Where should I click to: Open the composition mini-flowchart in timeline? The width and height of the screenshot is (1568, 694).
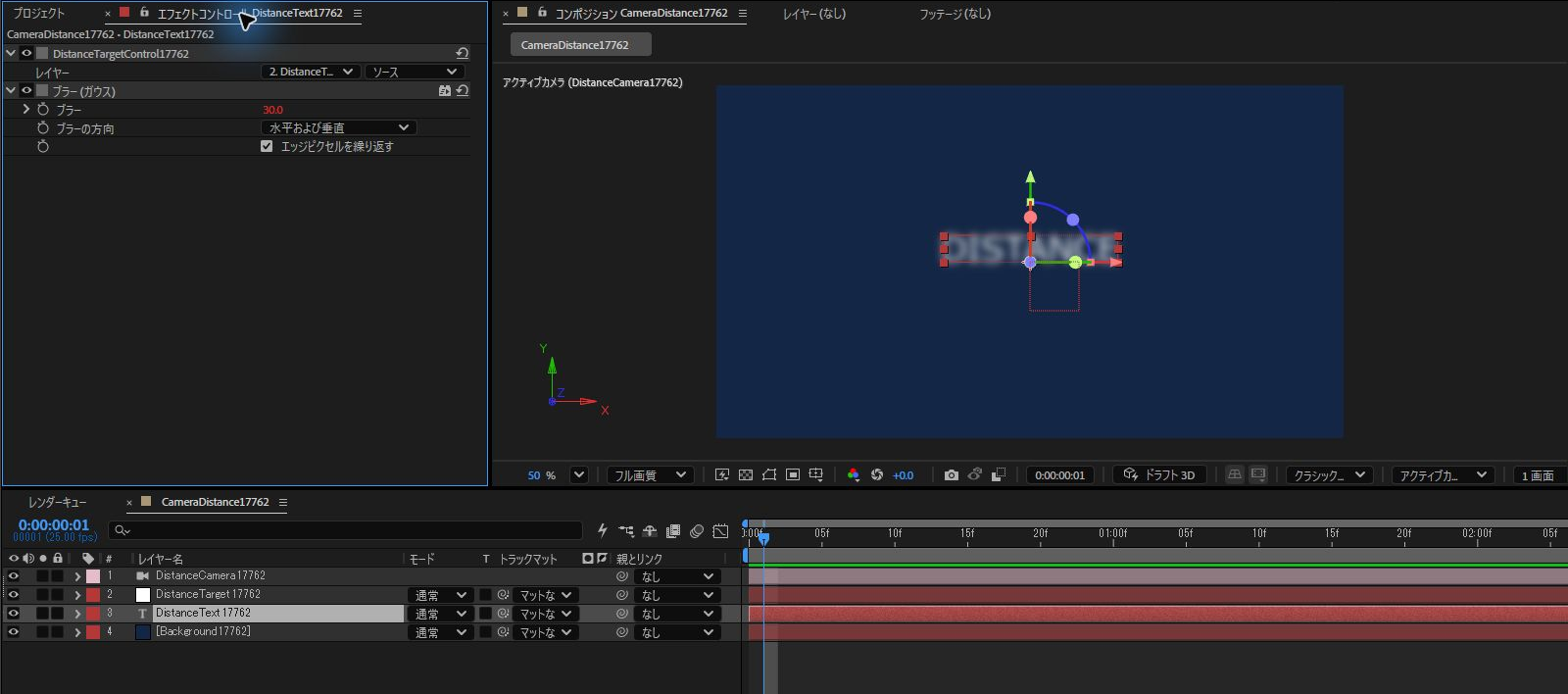click(626, 531)
